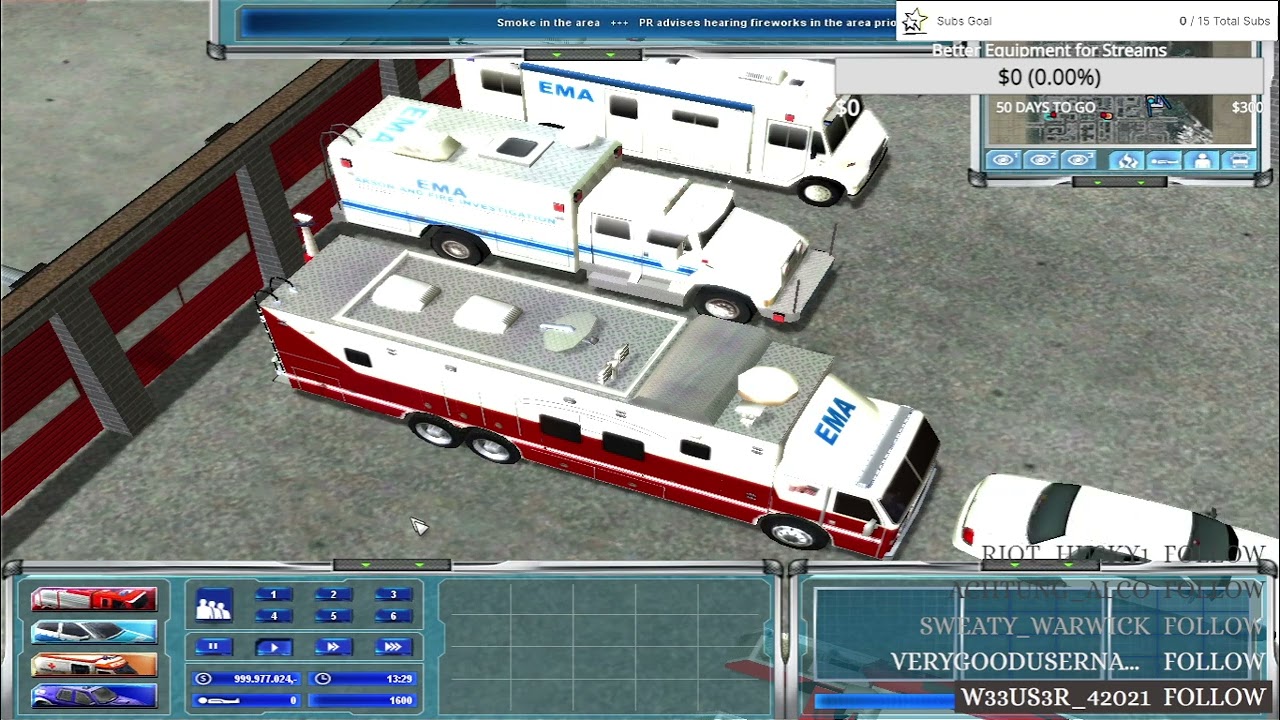Open the fire department vehicles category

[94, 599]
